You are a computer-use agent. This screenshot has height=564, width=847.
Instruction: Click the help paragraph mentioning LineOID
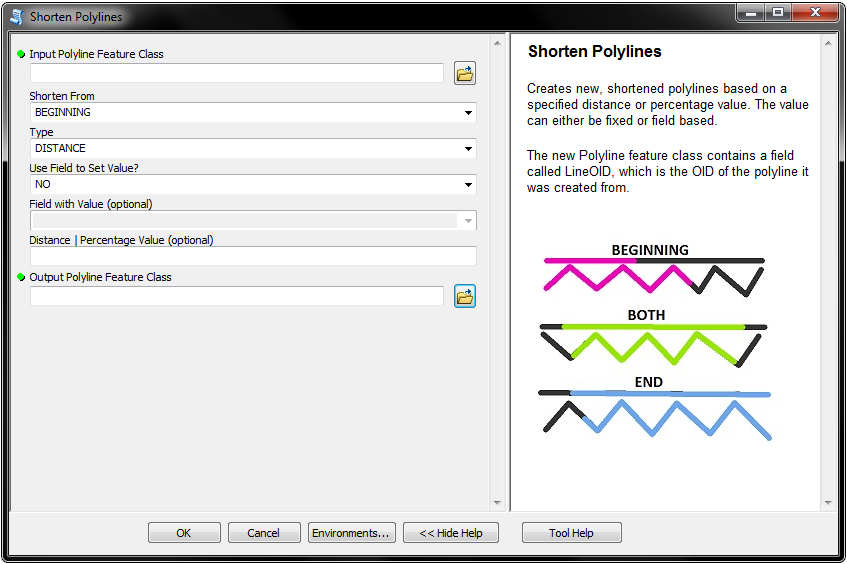(x=668, y=171)
